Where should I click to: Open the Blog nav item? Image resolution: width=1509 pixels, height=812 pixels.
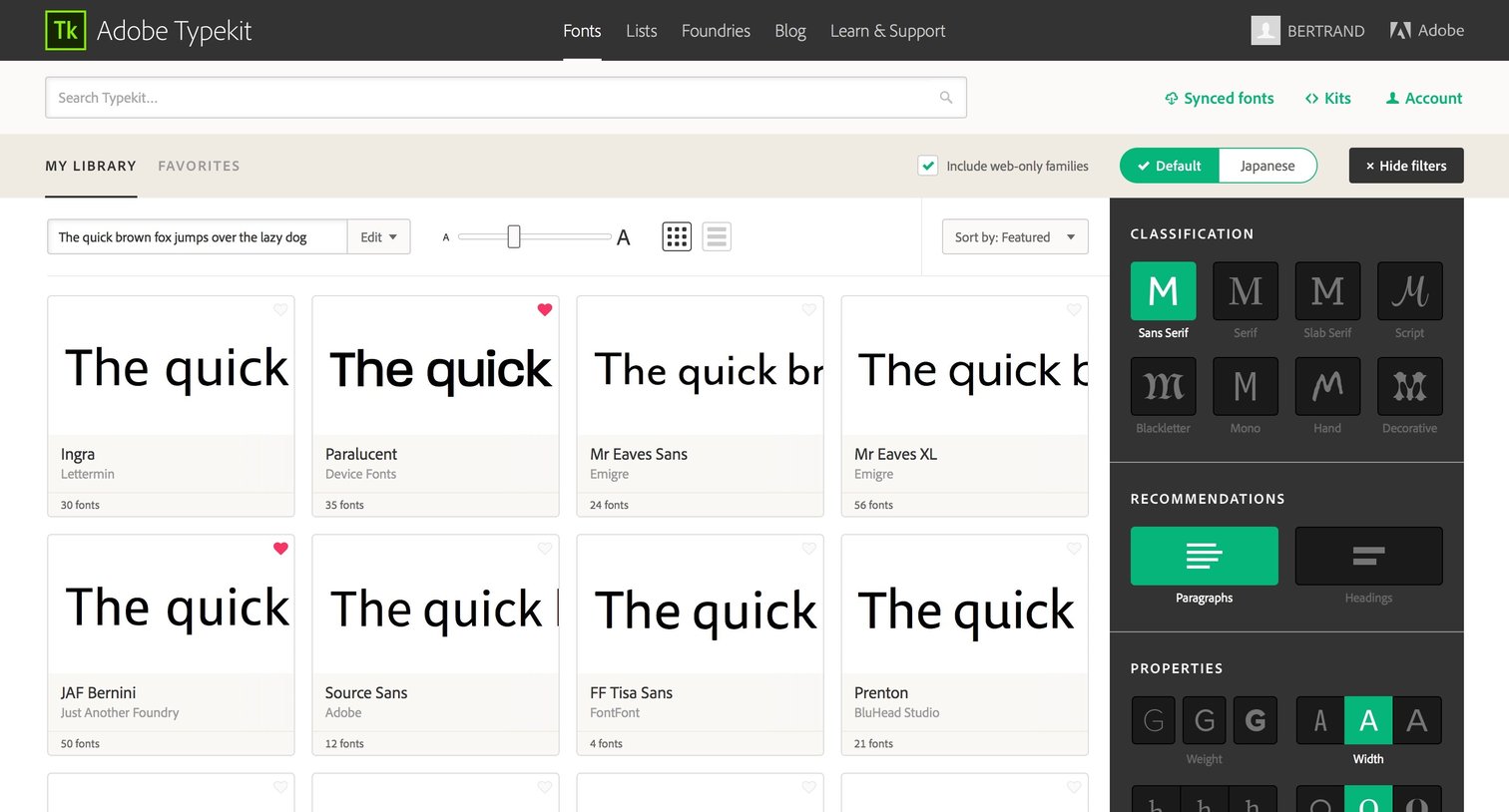[790, 31]
